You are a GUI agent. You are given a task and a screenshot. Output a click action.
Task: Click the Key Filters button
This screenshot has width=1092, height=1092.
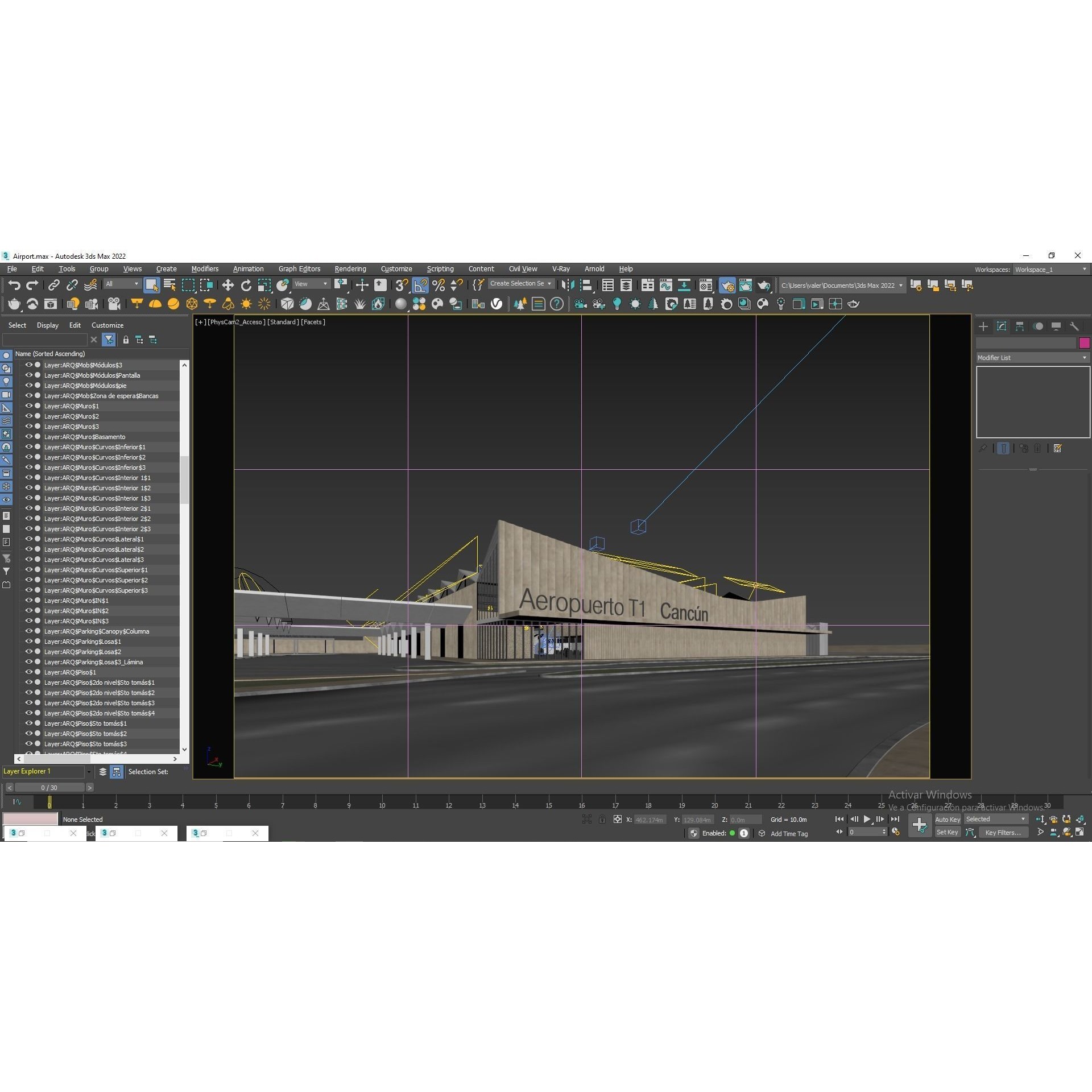1003,833
